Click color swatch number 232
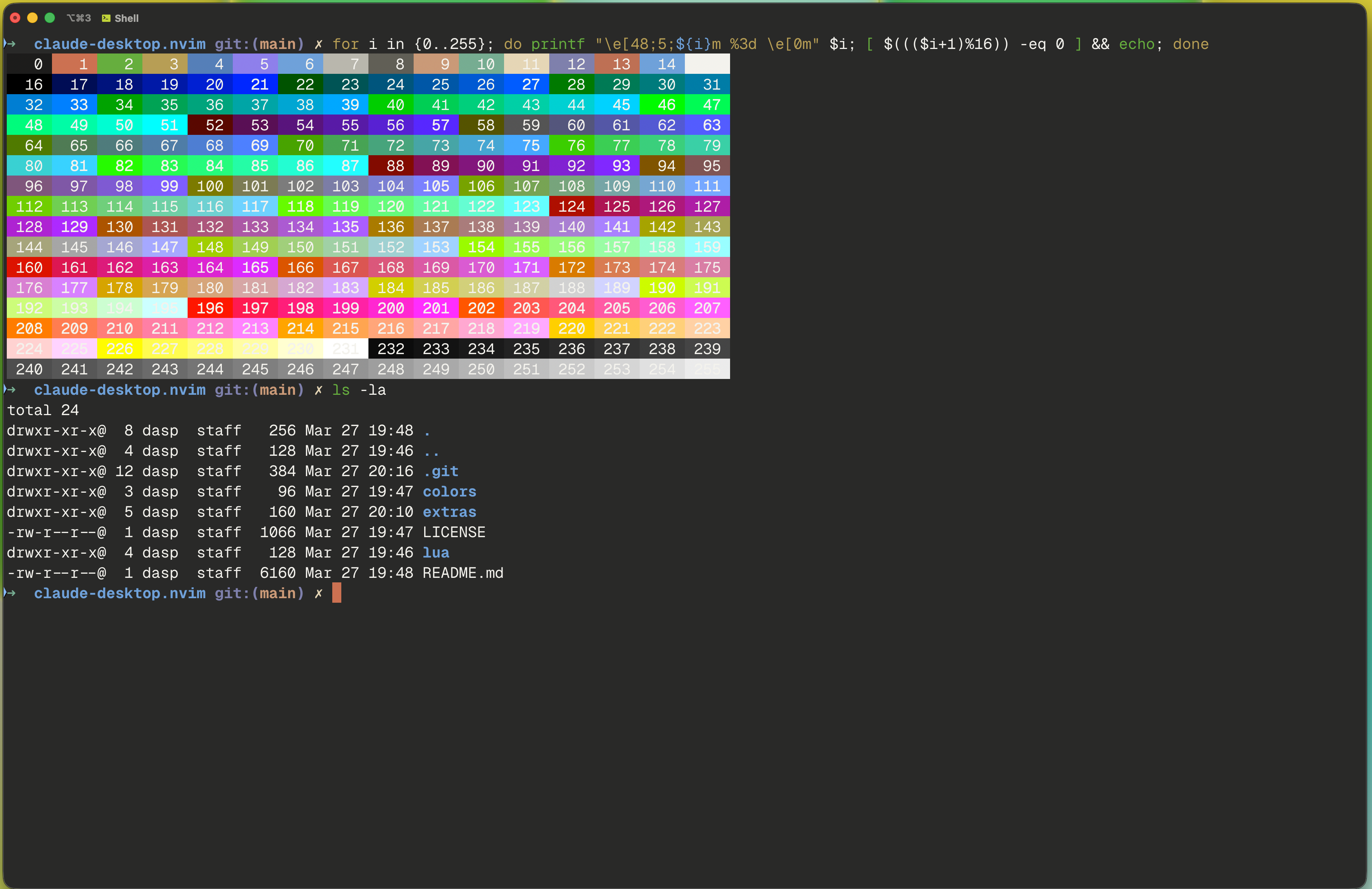The width and height of the screenshot is (1372, 889). [391, 349]
